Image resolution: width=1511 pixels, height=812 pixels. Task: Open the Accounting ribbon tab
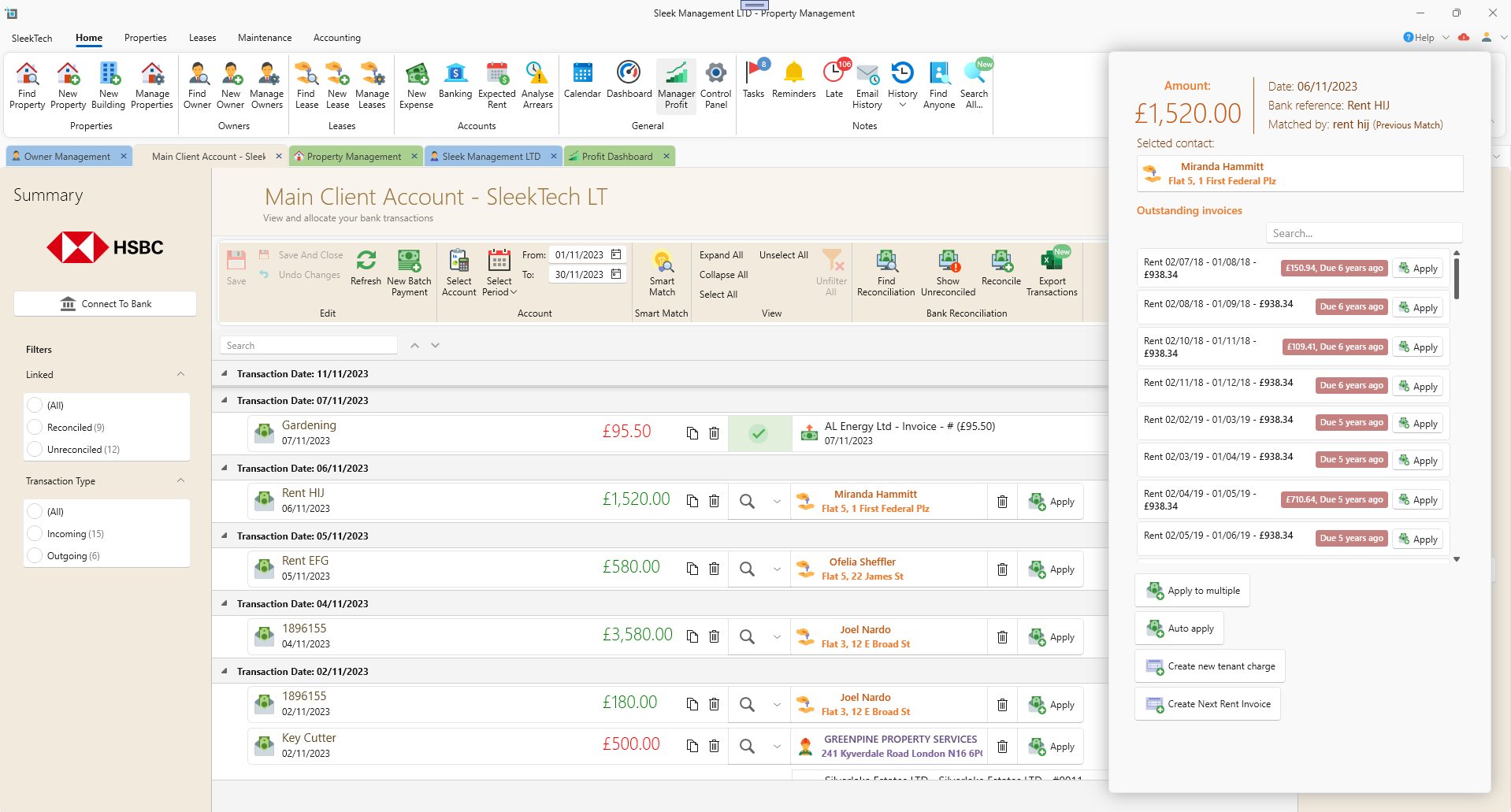[x=337, y=38]
